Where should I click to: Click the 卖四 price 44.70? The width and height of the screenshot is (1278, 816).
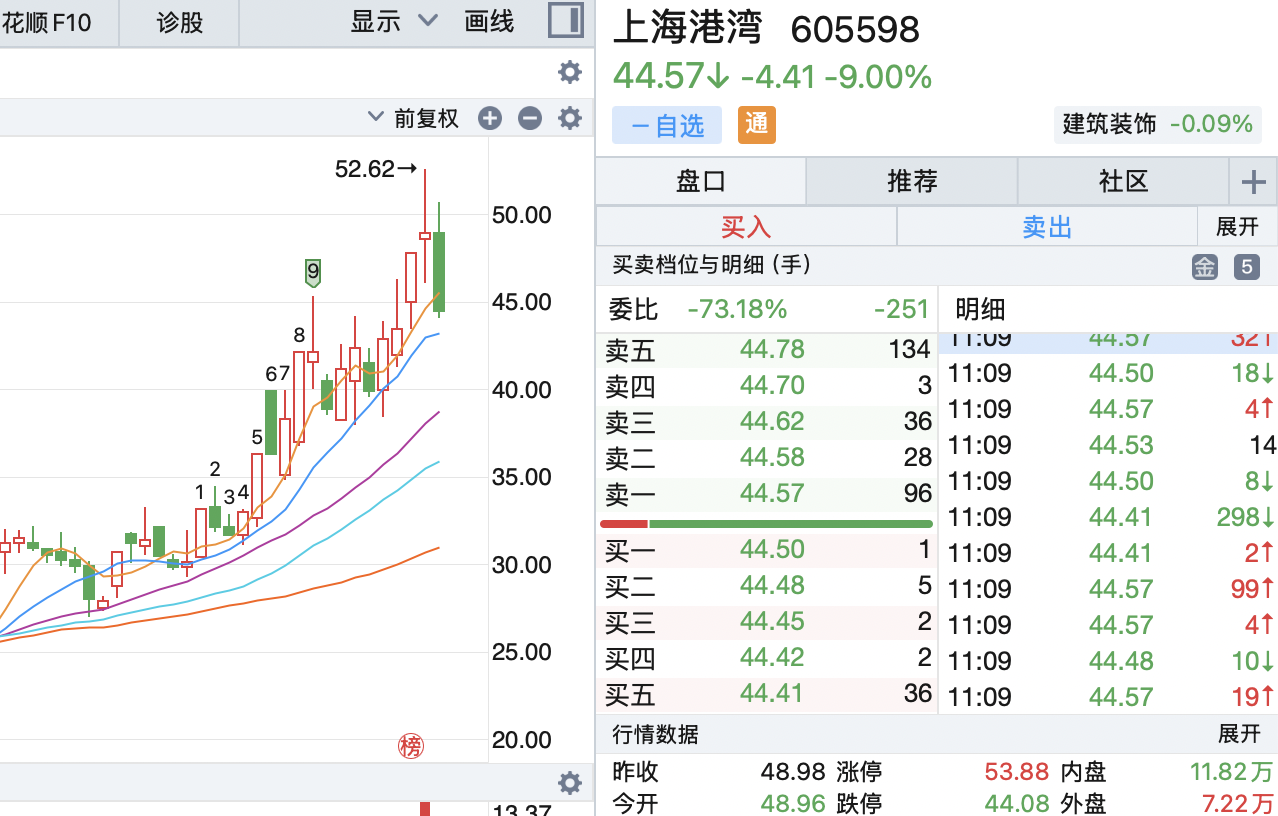pyautogui.click(x=772, y=385)
